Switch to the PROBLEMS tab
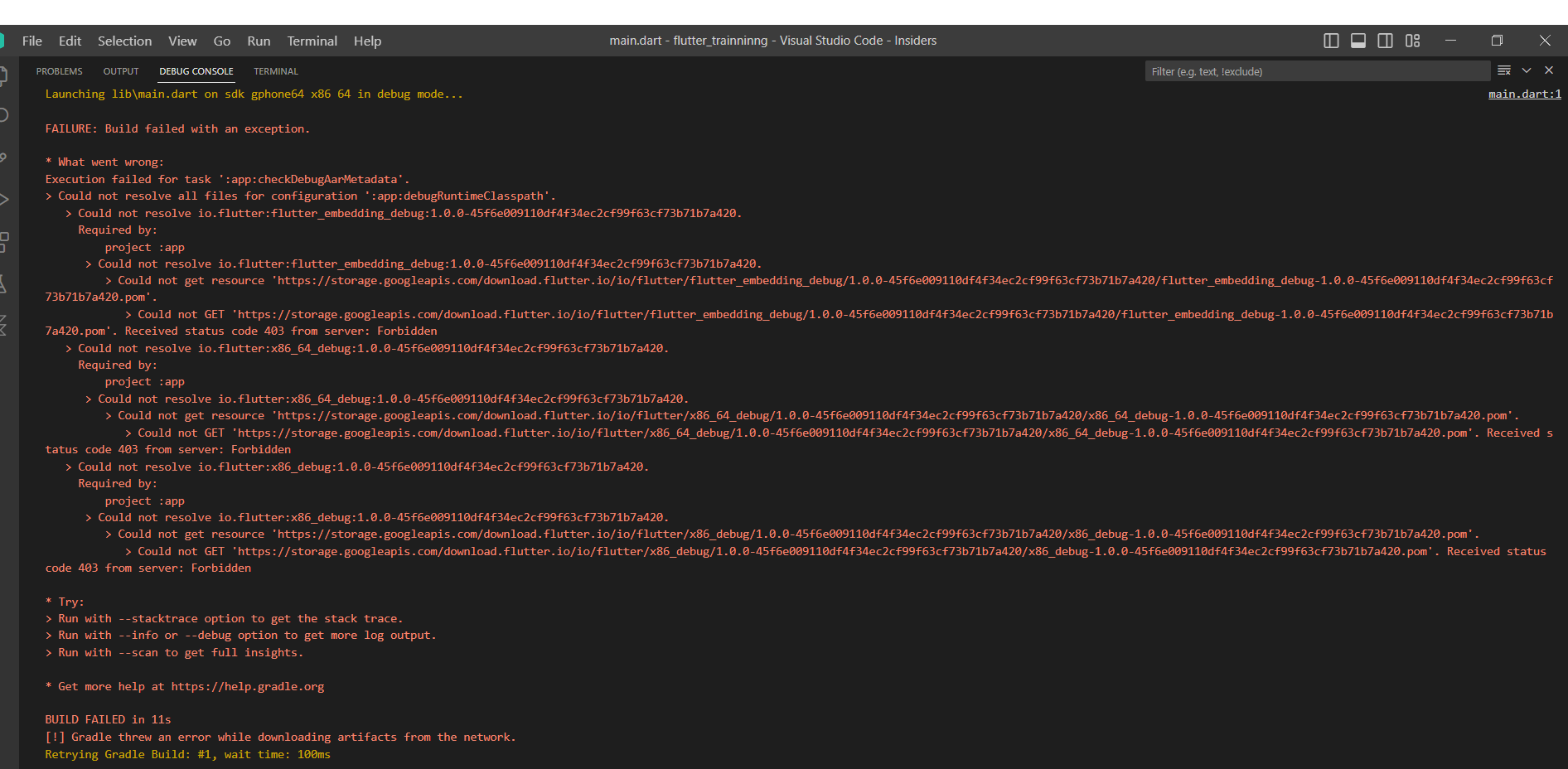Screen dimensions: 1568x769 point(59,72)
